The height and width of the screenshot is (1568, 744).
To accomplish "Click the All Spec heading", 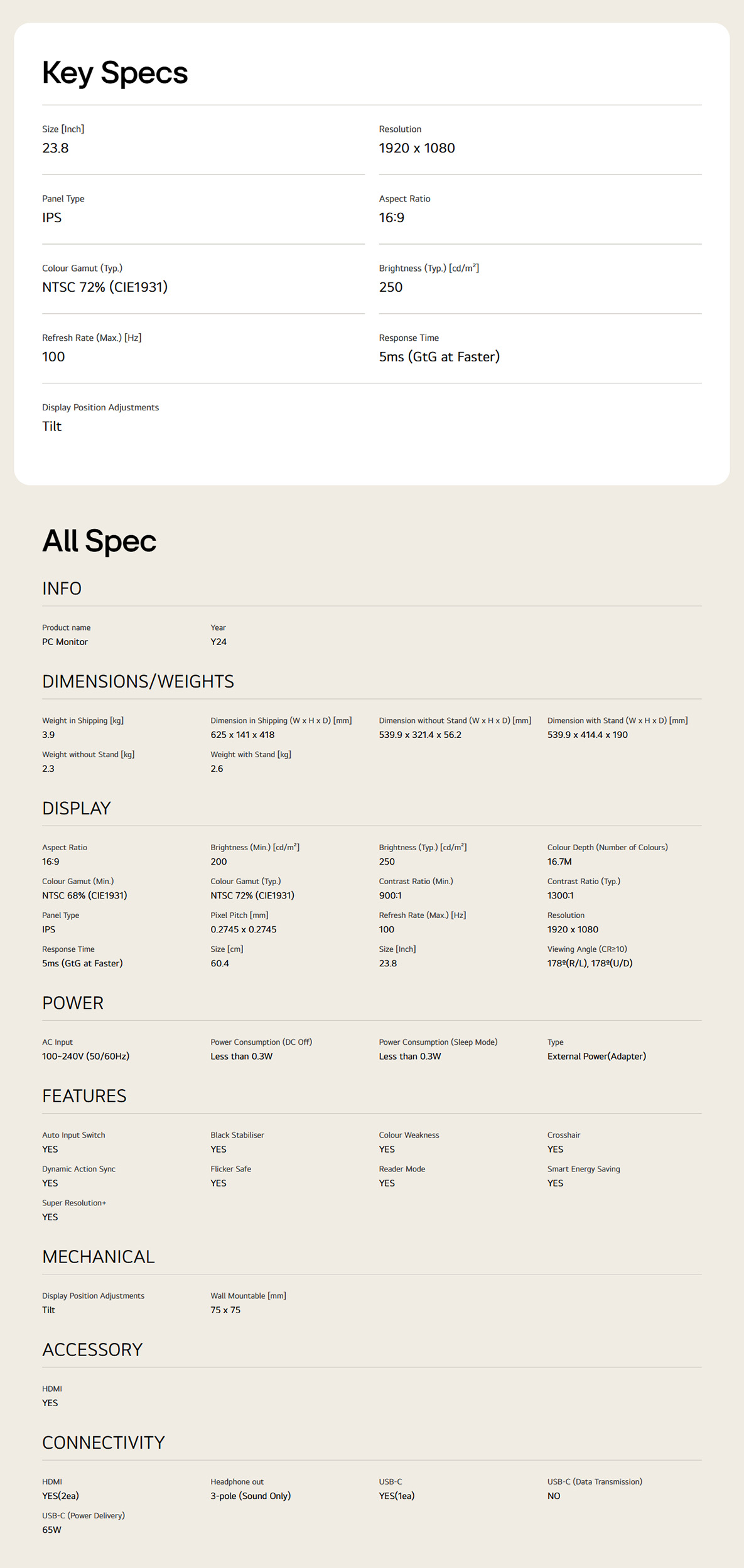I will (99, 541).
